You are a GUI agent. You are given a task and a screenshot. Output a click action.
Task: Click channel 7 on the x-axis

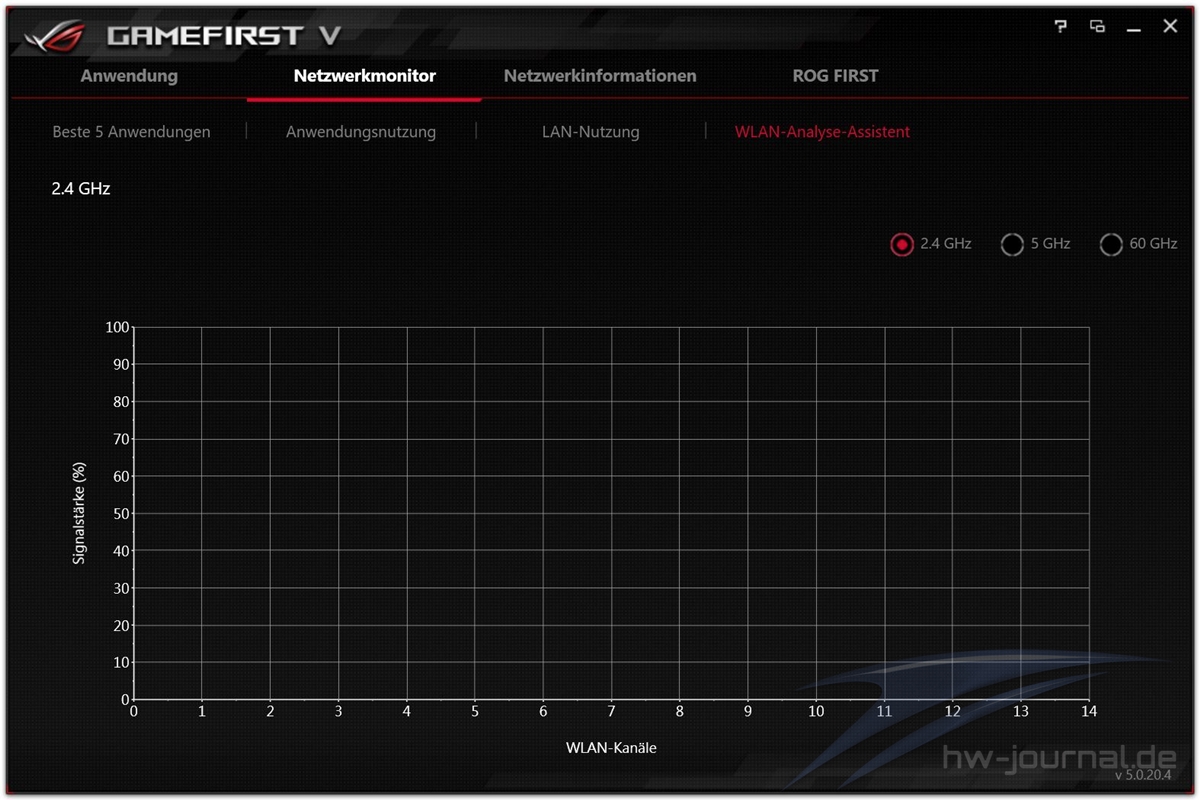611,712
